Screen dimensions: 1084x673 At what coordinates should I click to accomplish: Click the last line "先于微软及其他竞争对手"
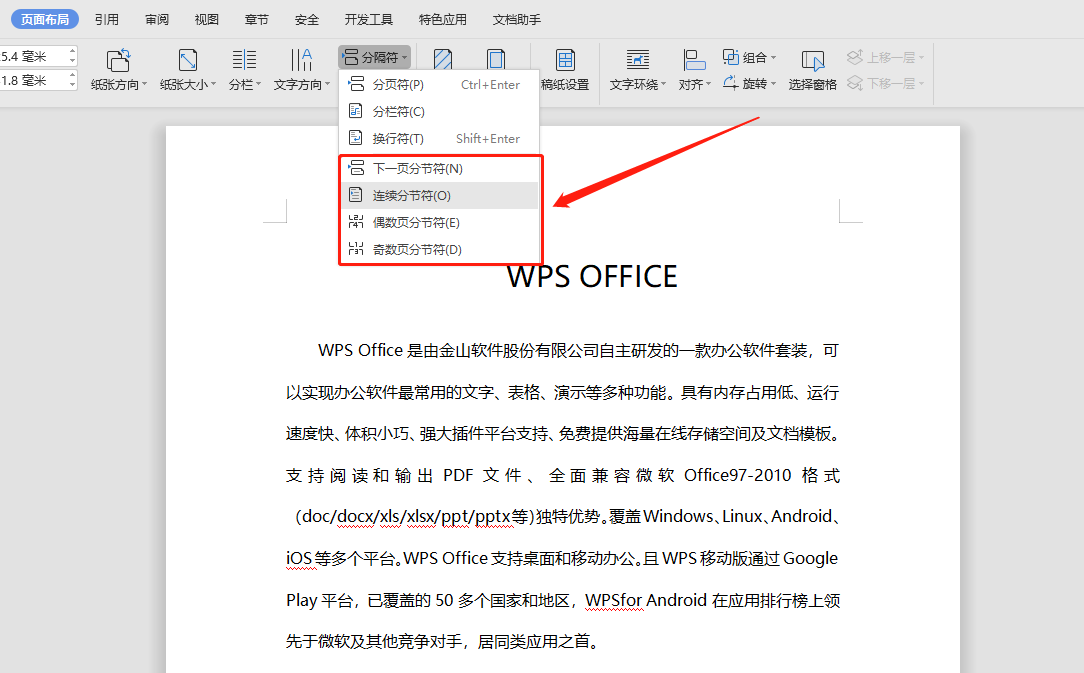coord(374,641)
